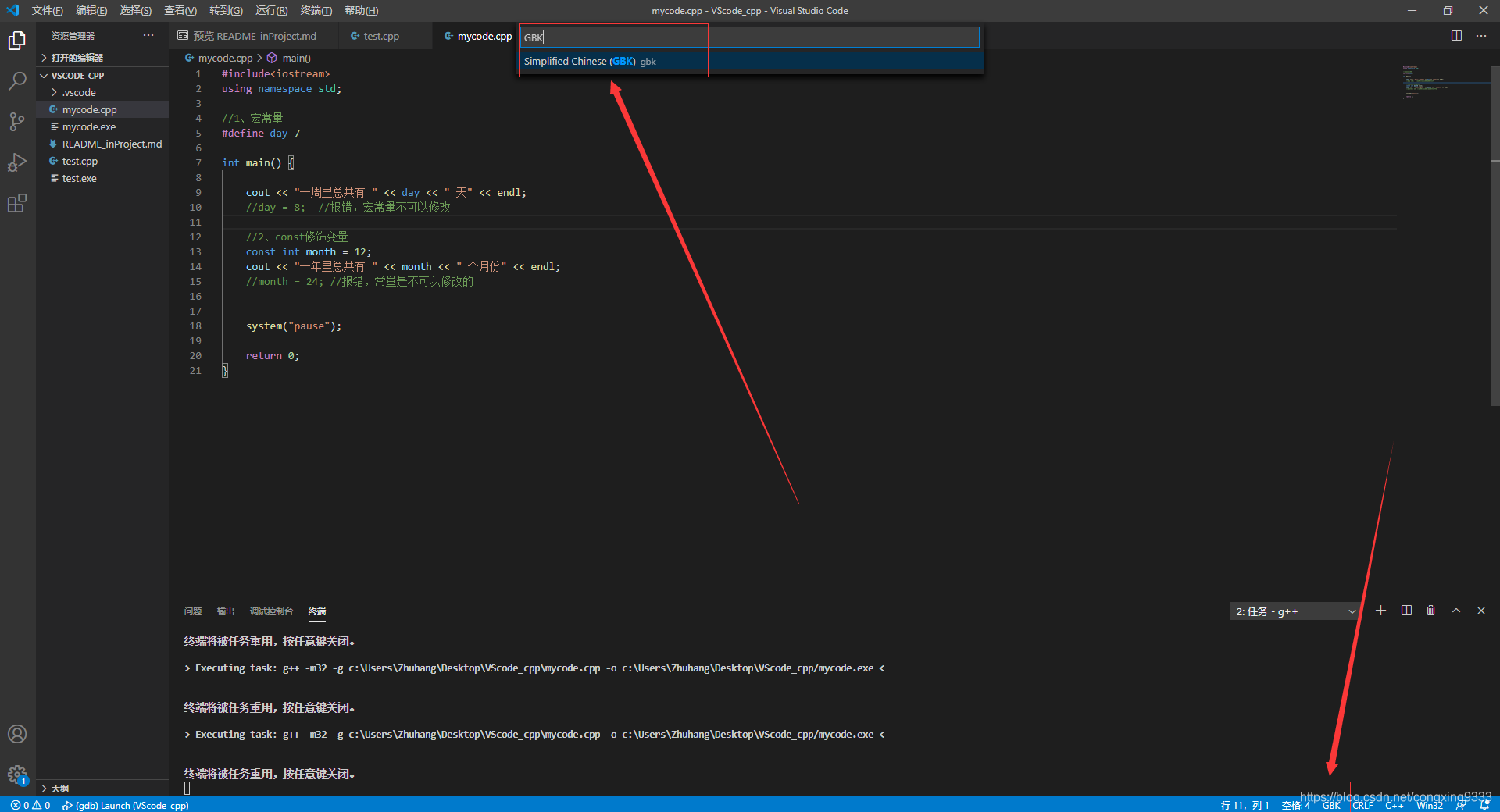This screenshot has height=812, width=1500.
Task: Click the Split Editor icon
Action: point(1456,36)
